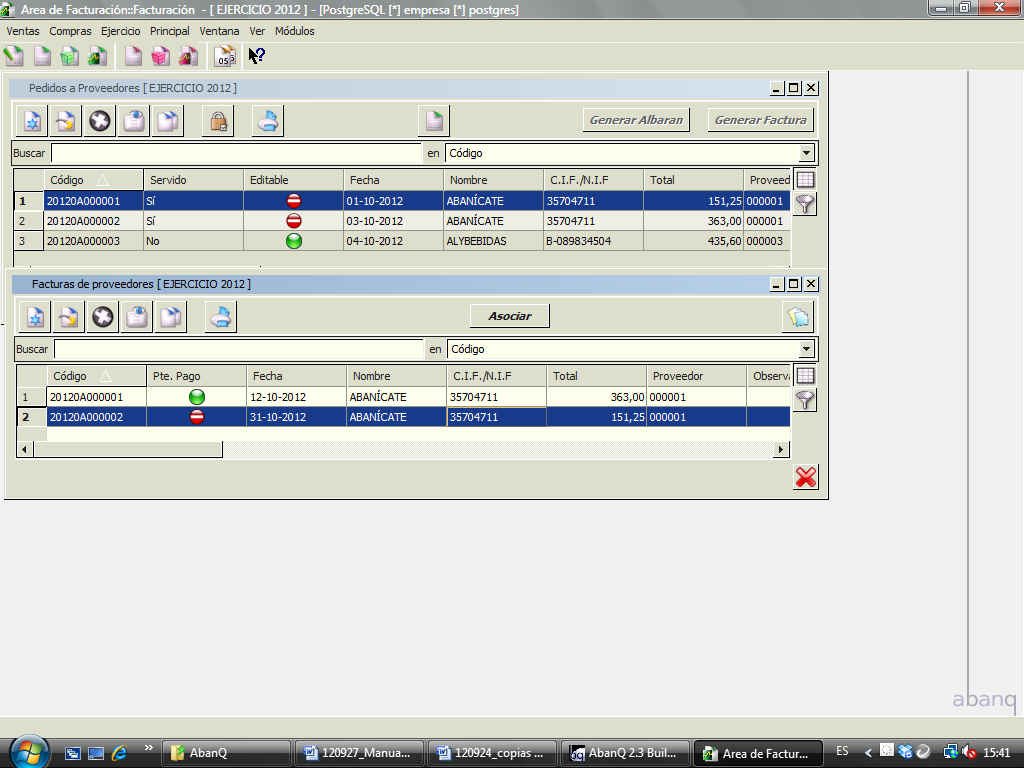
Task: Switch to AbanQ 2.3 Build taskbar item
Action: click(x=625, y=753)
